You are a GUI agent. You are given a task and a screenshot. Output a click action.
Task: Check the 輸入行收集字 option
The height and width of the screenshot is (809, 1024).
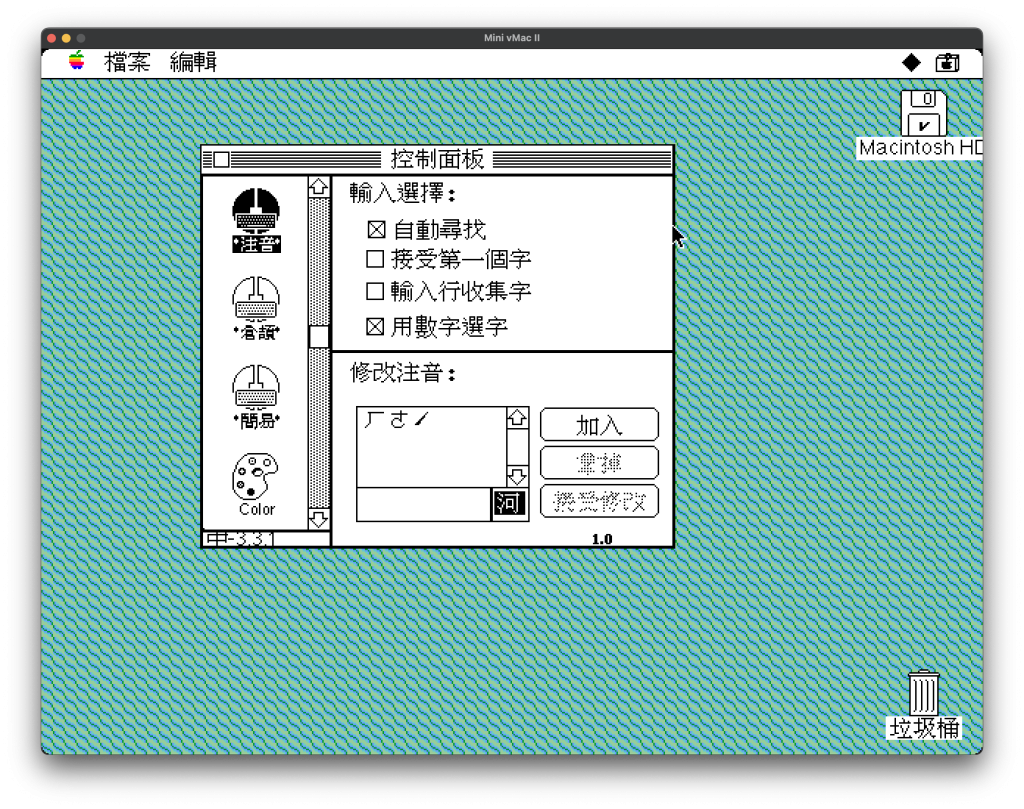376,292
